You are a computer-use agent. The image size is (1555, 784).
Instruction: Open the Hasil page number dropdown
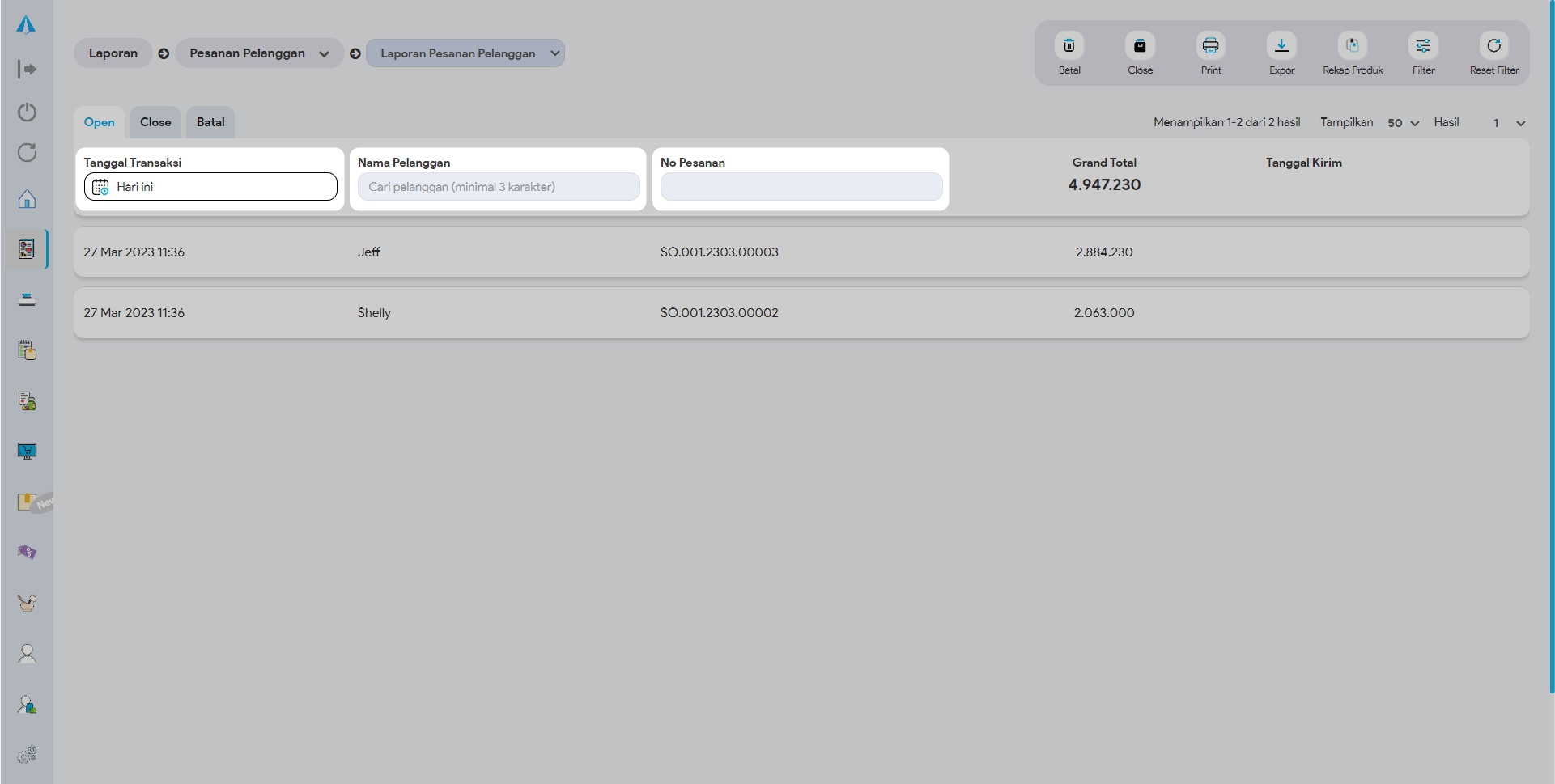(1508, 123)
